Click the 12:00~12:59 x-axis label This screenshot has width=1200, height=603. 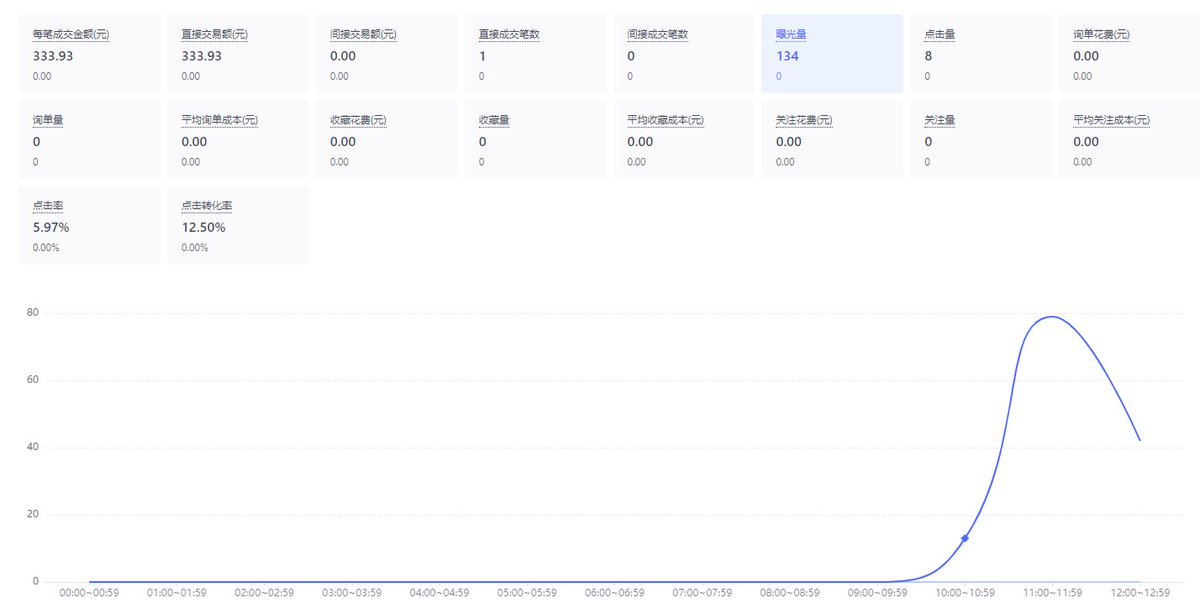[1140, 592]
